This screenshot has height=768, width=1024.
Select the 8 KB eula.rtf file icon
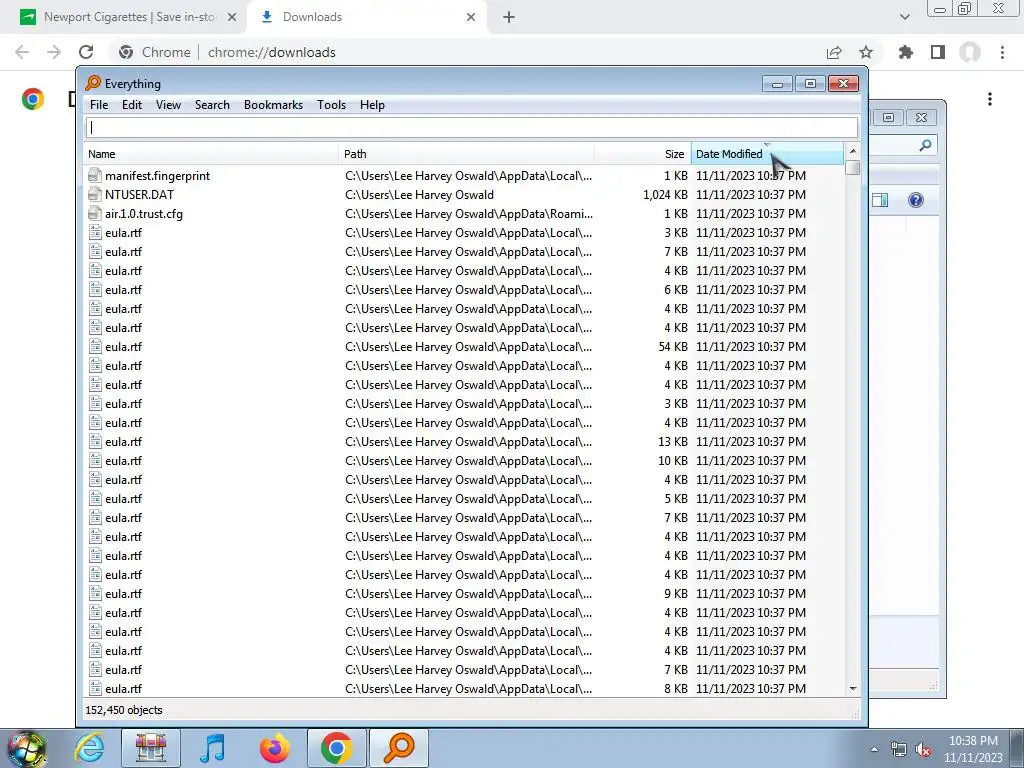click(95, 688)
